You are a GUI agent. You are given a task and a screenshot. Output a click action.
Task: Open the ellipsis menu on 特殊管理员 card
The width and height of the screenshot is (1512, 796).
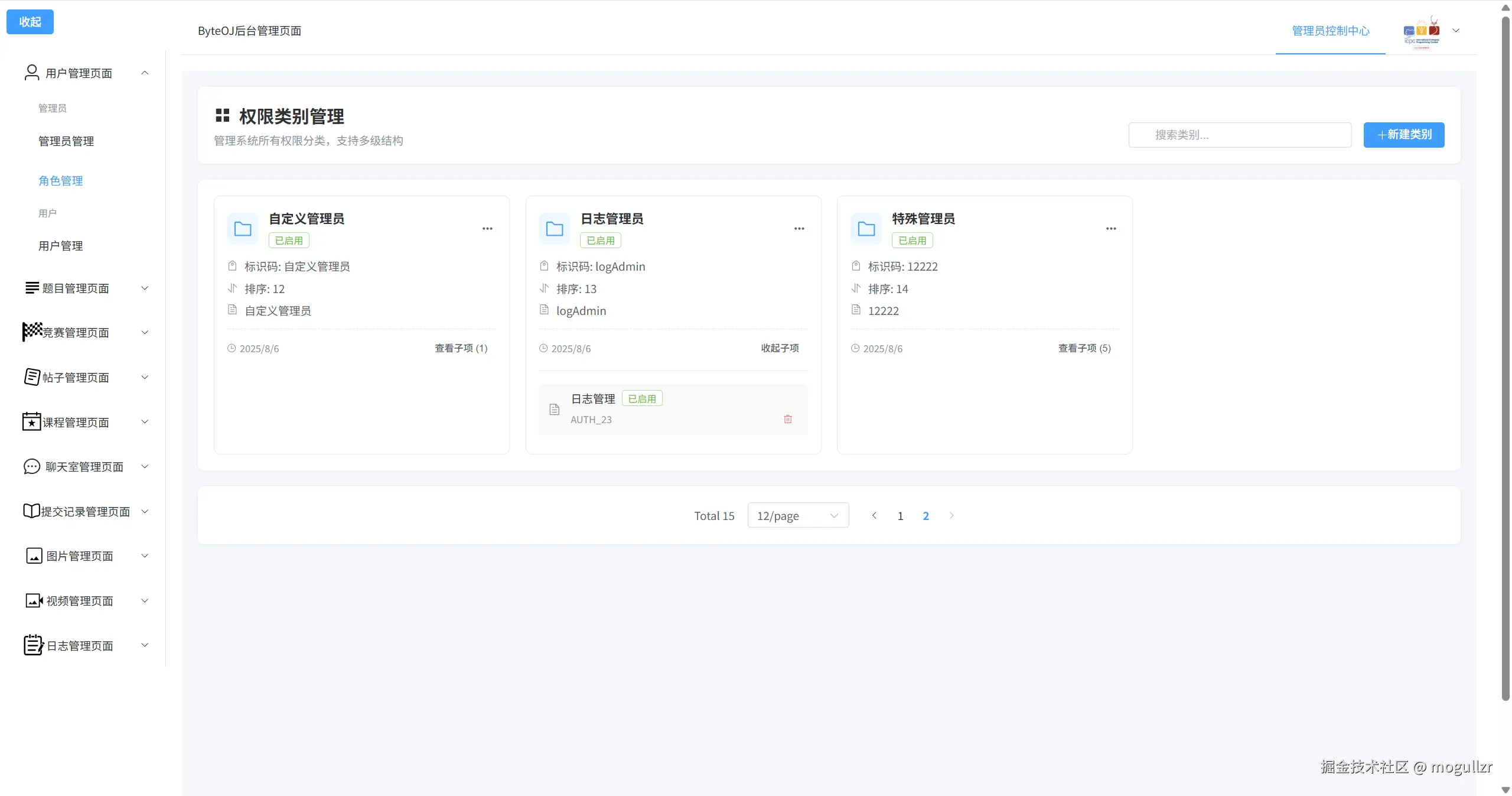coord(1111,229)
